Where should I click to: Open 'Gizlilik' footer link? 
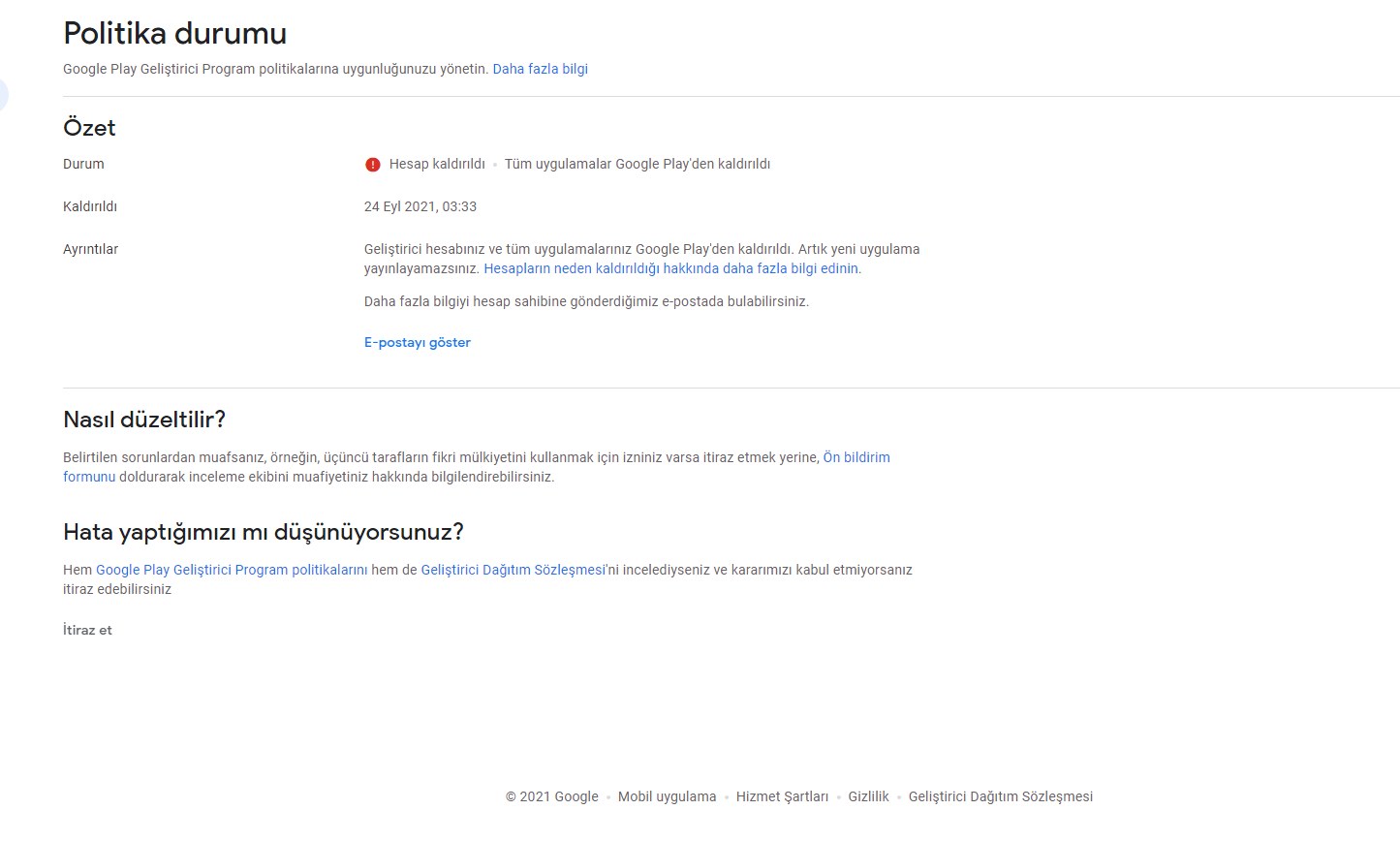point(868,796)
